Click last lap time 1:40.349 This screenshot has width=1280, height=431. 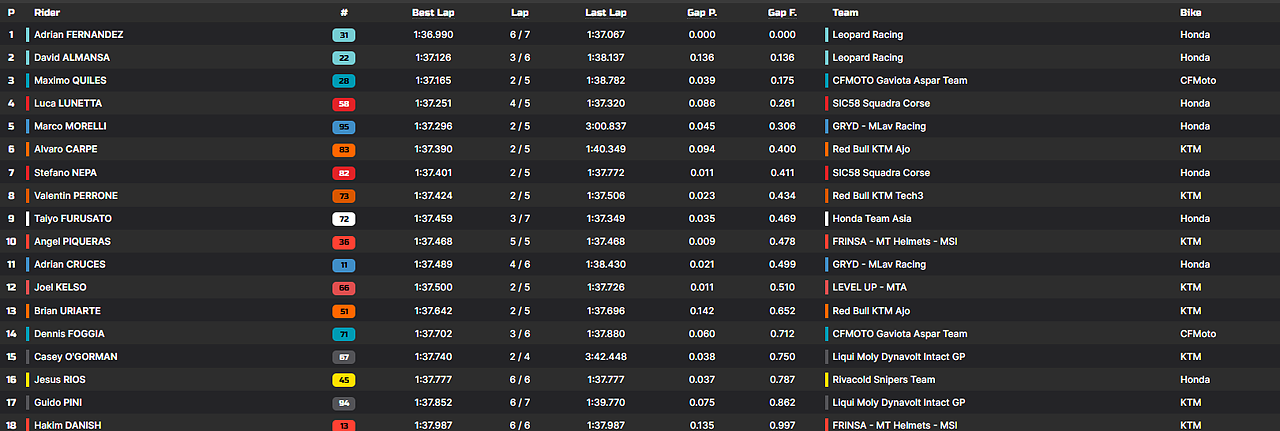click(x=607, y=150)
